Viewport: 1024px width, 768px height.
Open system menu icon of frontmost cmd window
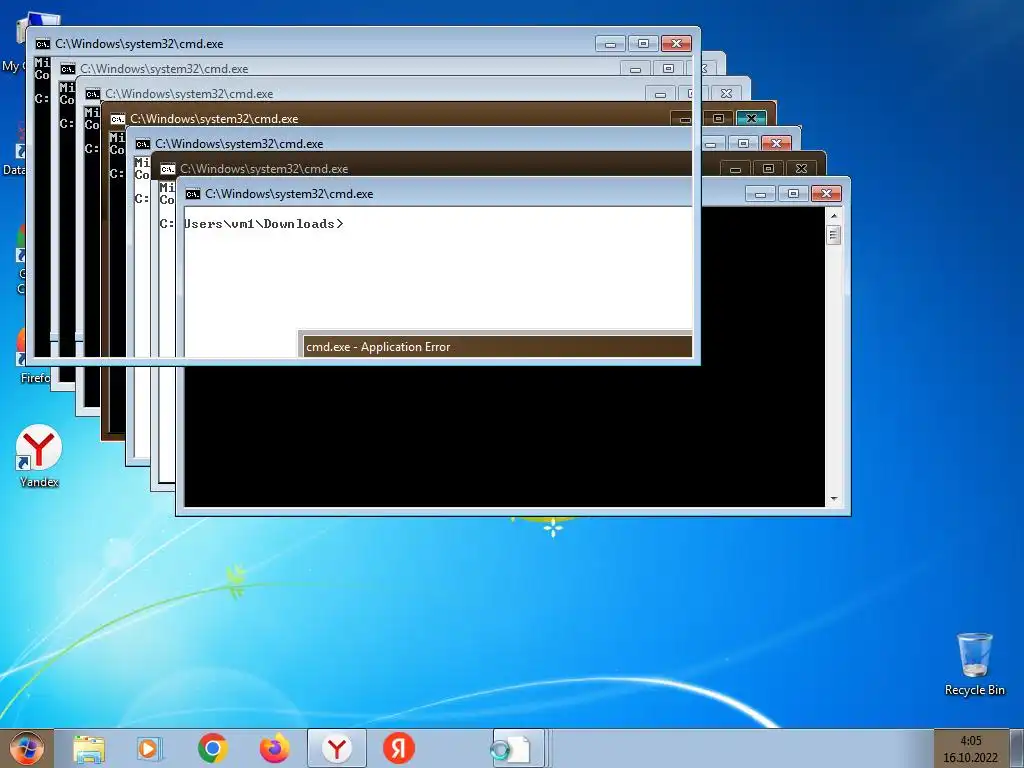tap(42, 44)
